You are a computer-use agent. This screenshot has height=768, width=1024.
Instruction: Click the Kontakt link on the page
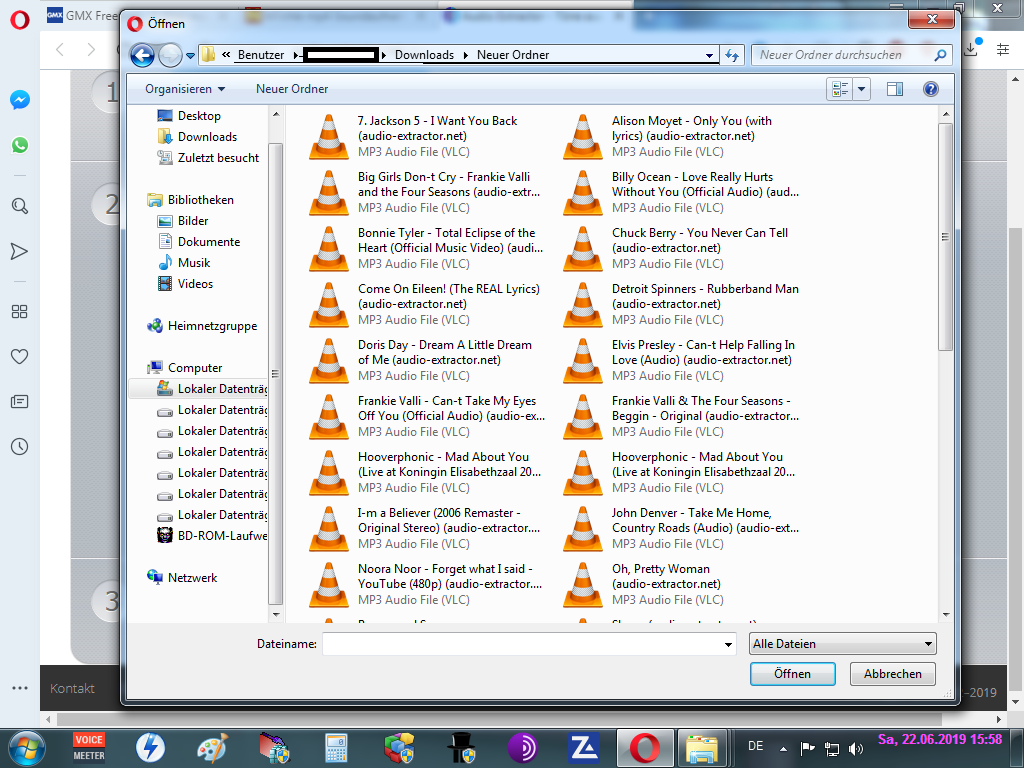(72, 688)
